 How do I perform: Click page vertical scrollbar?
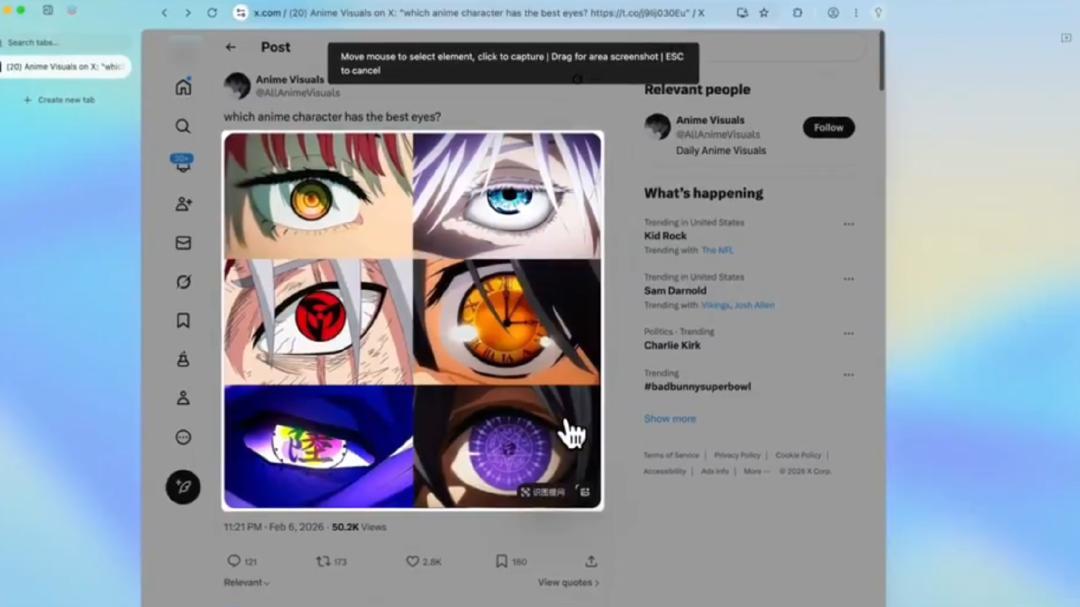tap(882, 61)
